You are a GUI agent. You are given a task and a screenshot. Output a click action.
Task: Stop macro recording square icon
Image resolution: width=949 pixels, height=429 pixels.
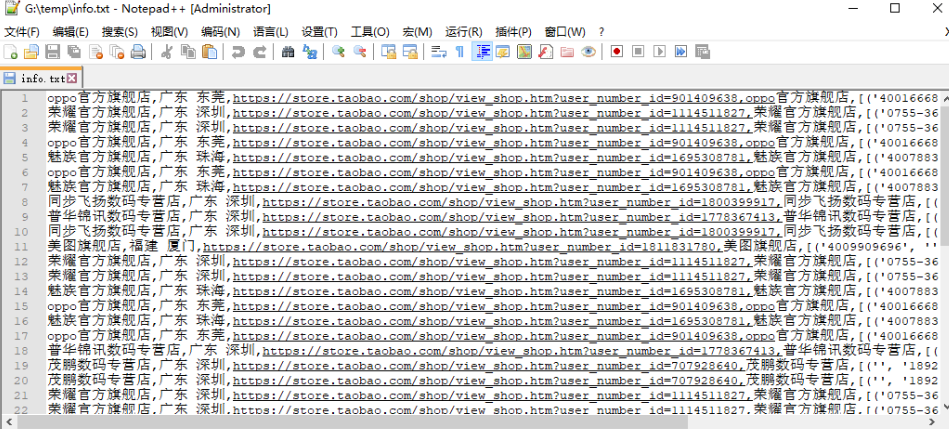coord(638,52)
